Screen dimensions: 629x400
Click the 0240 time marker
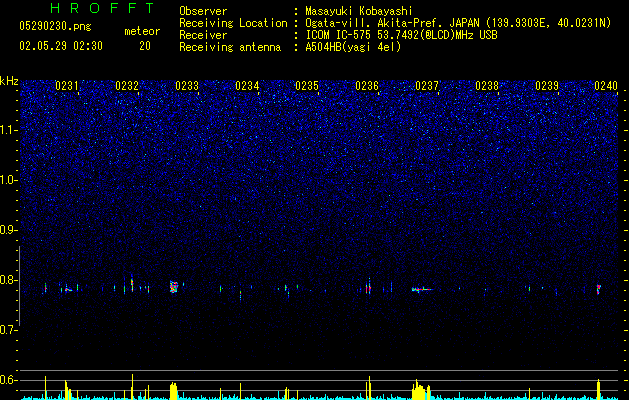click(x=606, y=86)
